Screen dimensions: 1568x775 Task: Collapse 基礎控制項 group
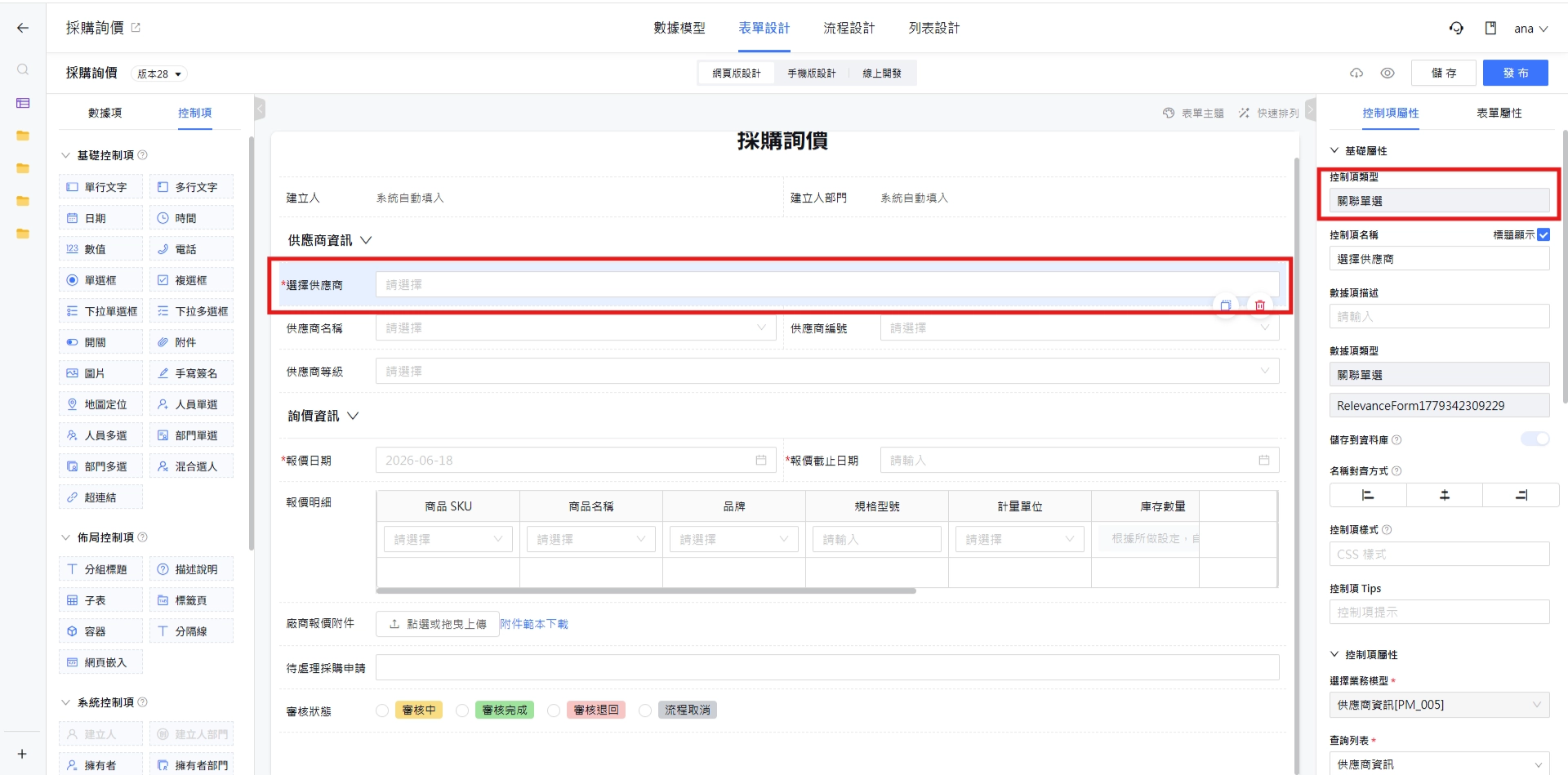pyautogui.click(x=66, y=155)
